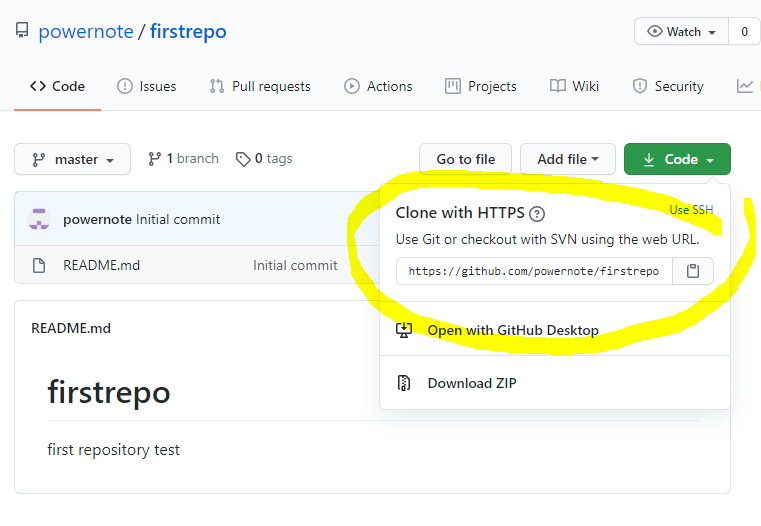Click the README.md panel header
The image size is (761, 526).
[x=71, y=329]
